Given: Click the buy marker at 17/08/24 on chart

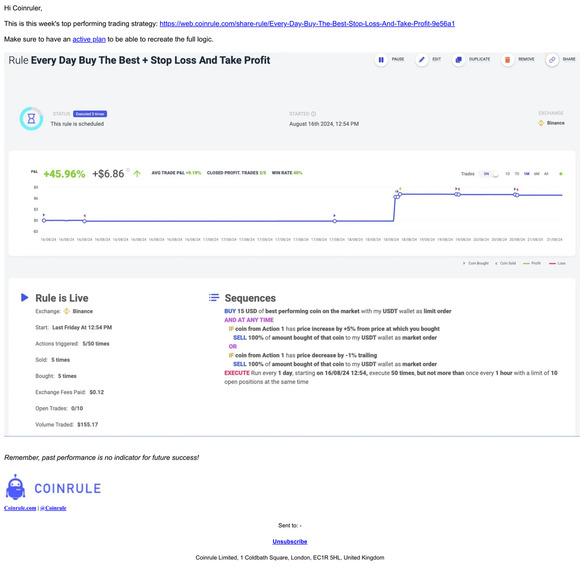Looking at the screenshot, I should (x=334, y=221).
